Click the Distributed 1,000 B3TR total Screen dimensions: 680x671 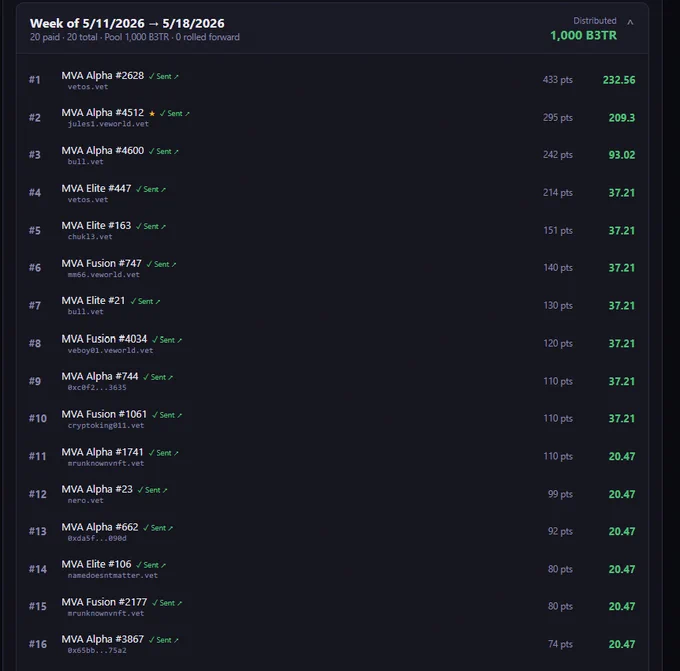coord(583,29)
